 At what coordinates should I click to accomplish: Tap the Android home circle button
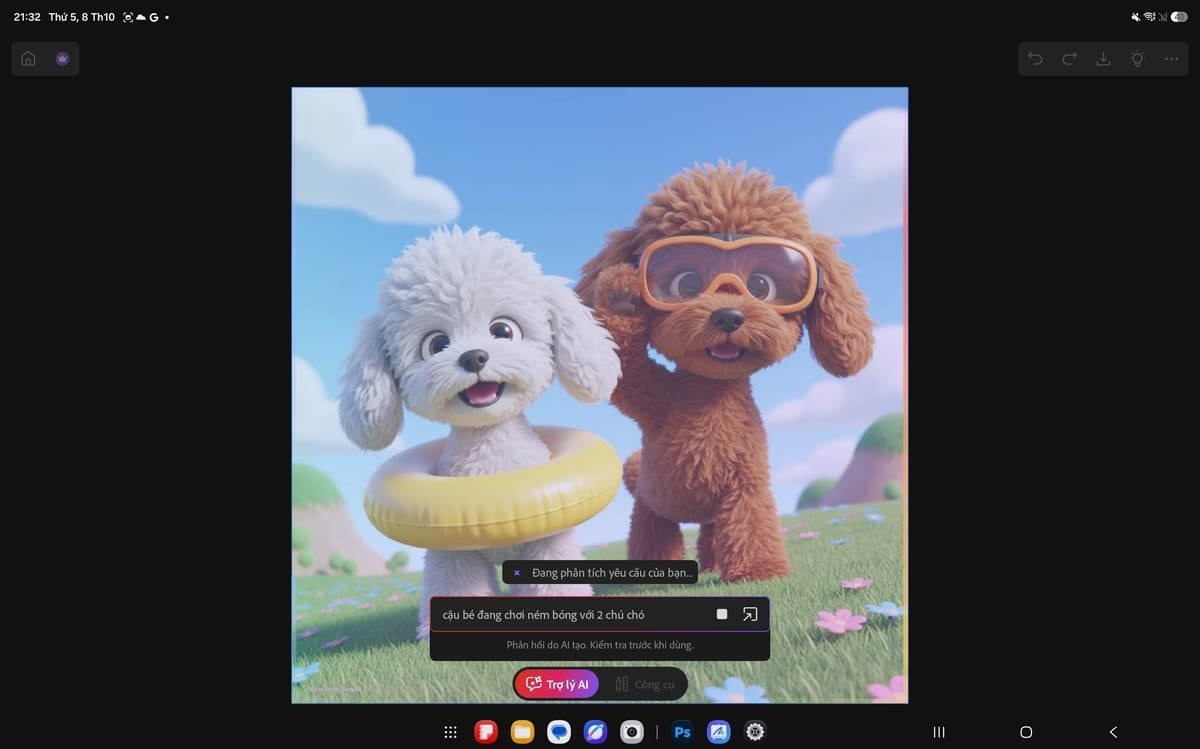tap(1026, 732)
